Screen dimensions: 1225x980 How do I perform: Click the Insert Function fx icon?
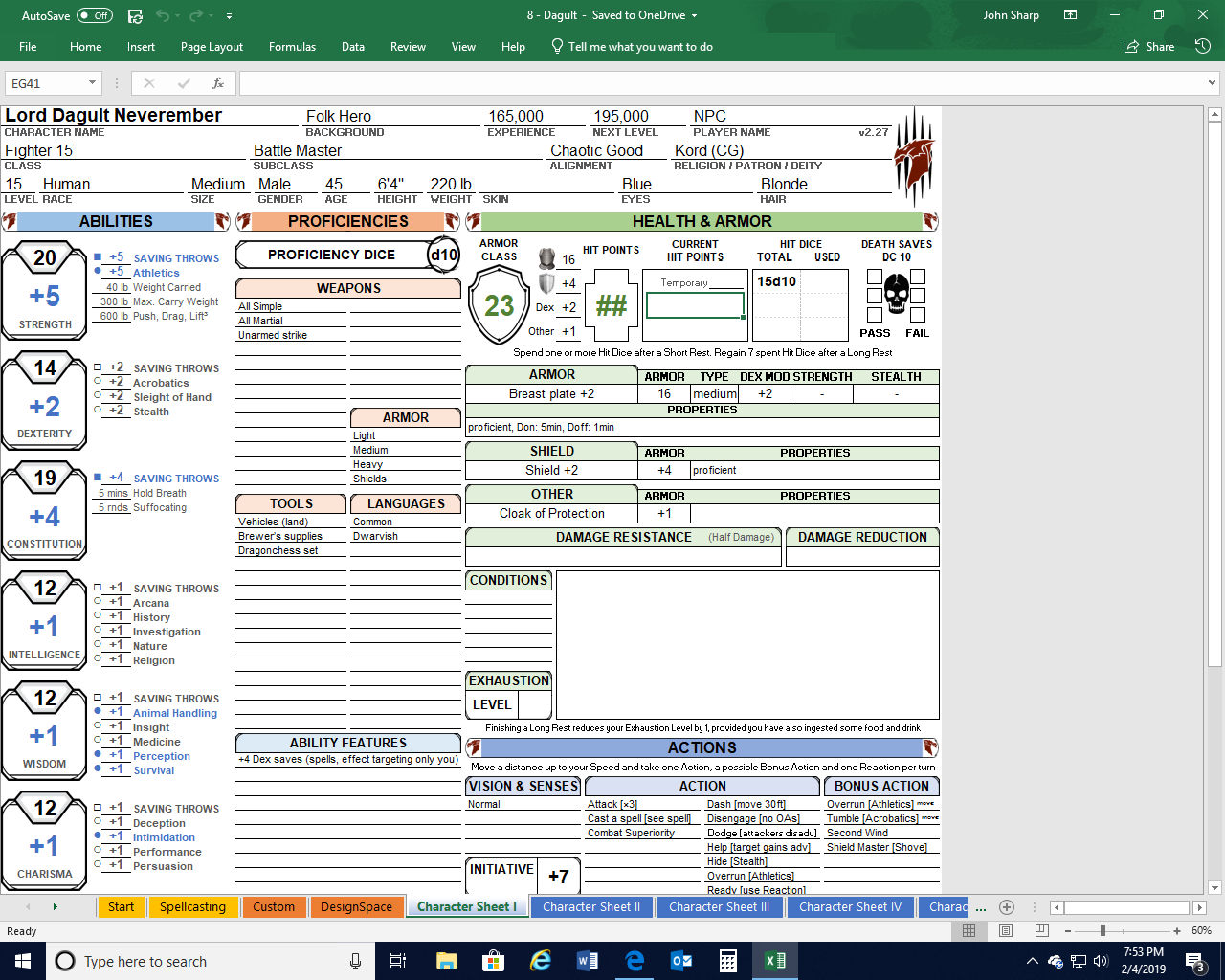click(x=218, y=83)
